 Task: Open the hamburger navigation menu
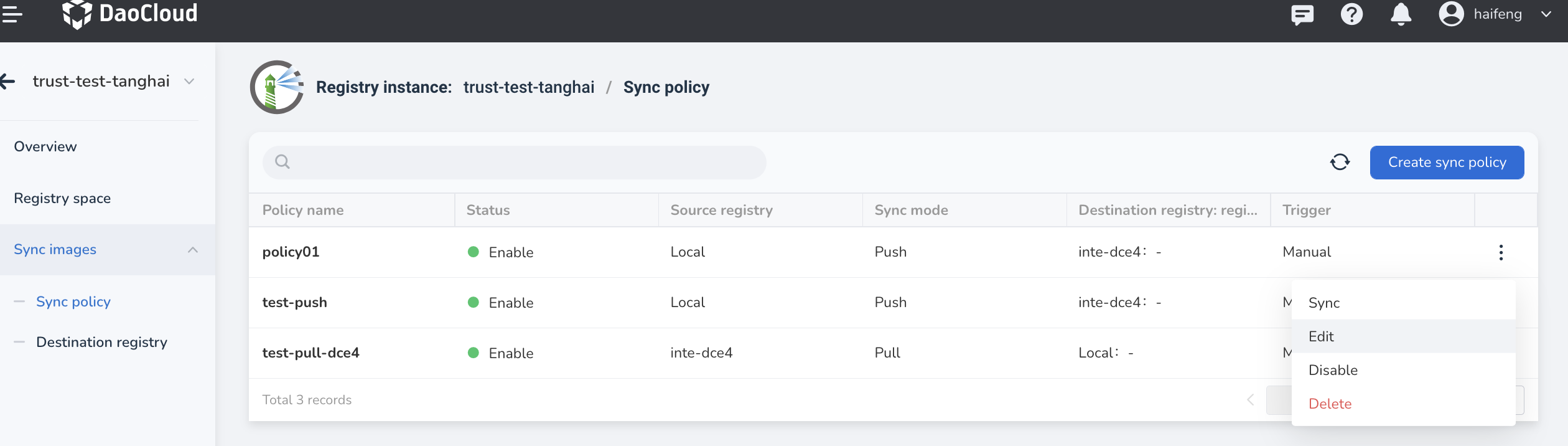[11, 14]
